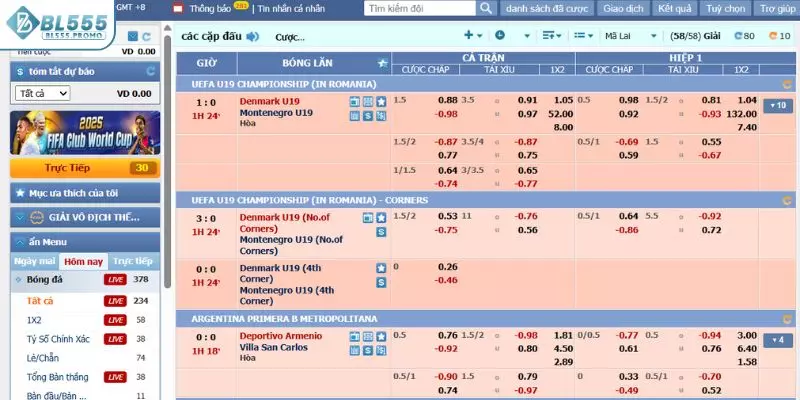Click the refresh icon showing 80 countdown
The height and width of the screenshot is (400, 800).
coord(738,36)
